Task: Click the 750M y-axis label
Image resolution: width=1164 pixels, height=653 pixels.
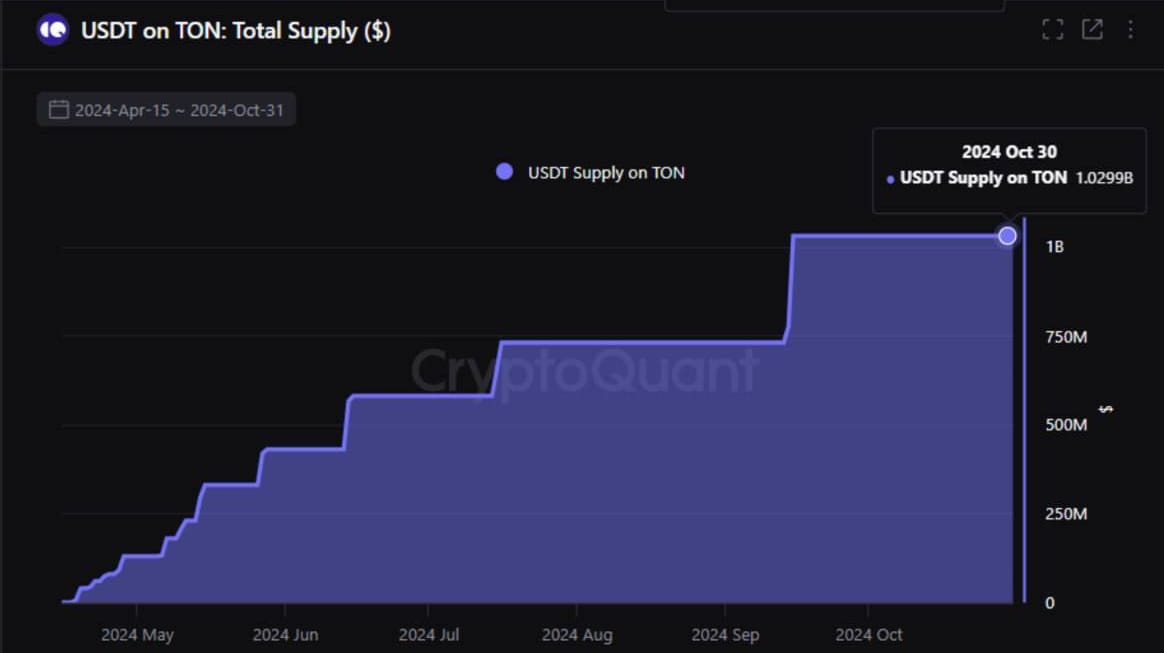Action: point(1066,337)
